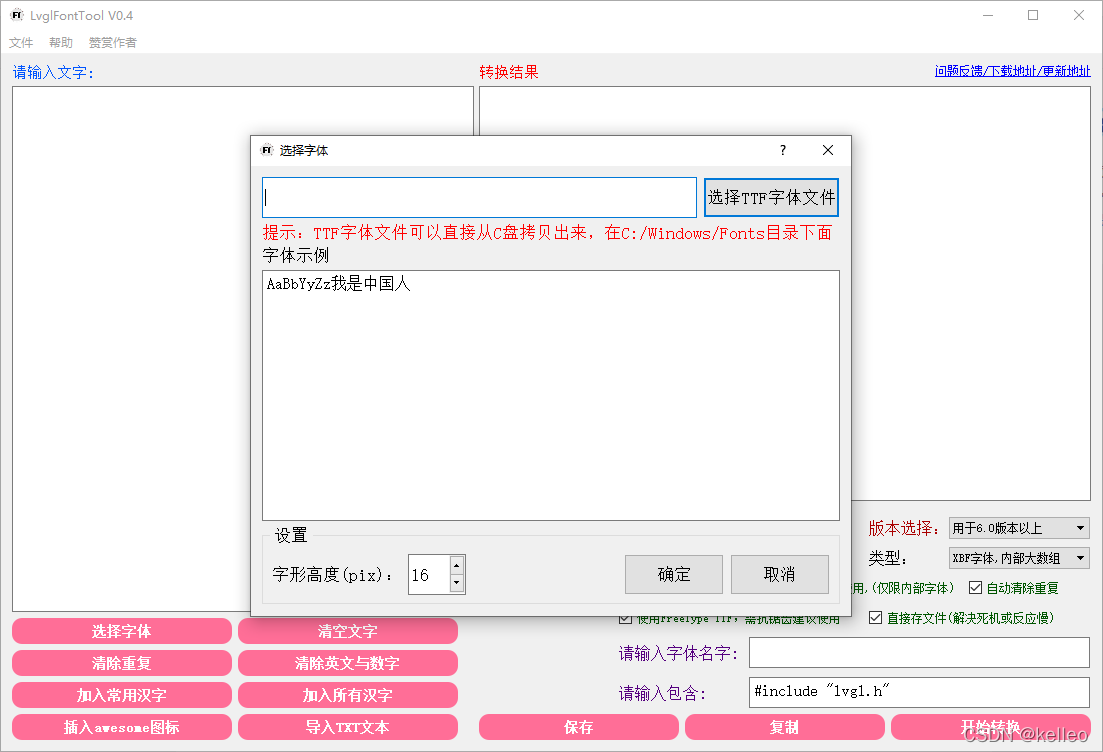This screenshot has height=752, width=1103.
Task: Expand the 类型 dropdown showing XBF字体
Action: click(1019, 559)
